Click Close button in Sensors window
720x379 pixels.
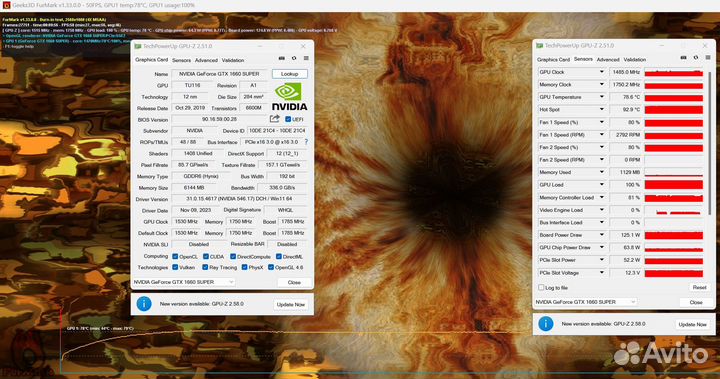tap(696, 302)
